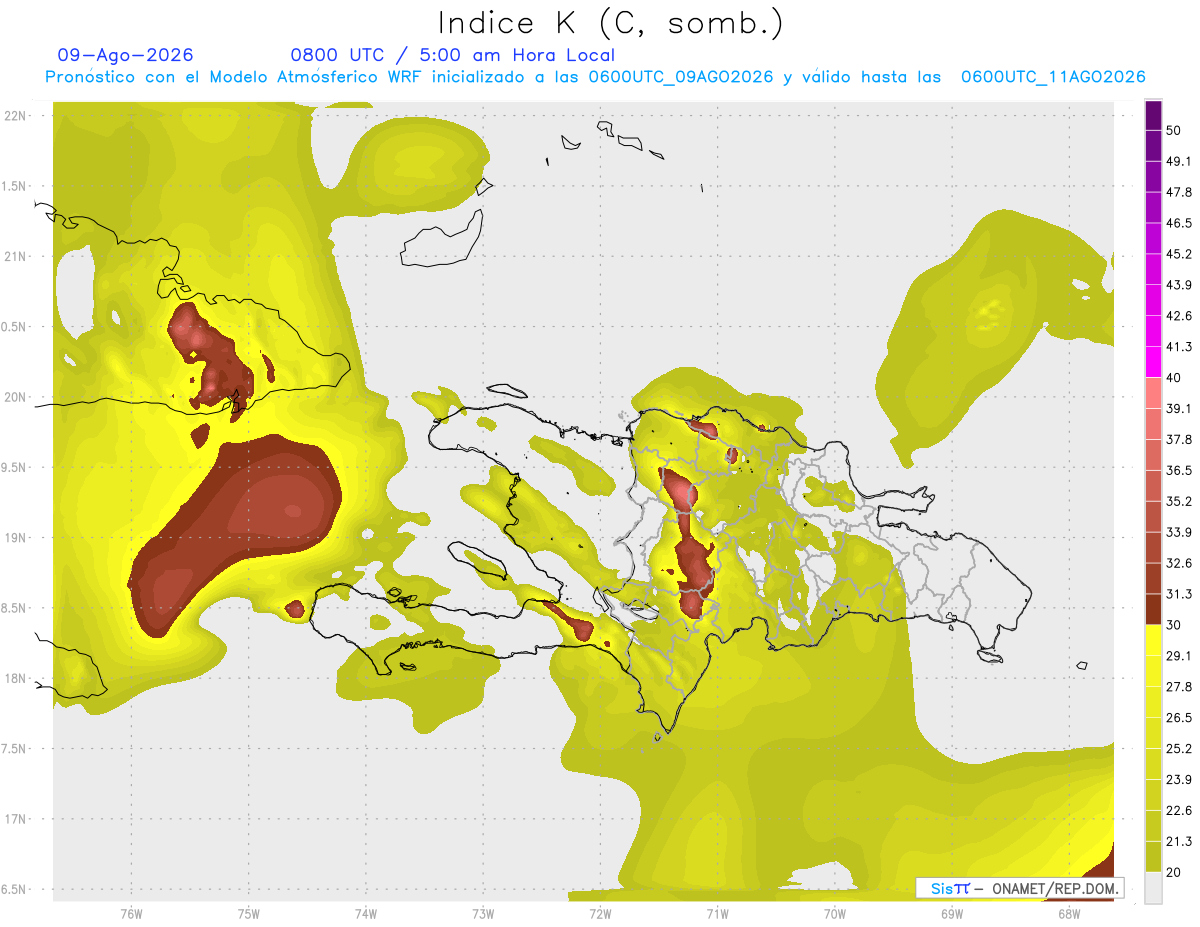The width and height of the screenshot is (1200, 927).
Task: Click the colorbar value "49.1"
Action: coord(1179,161)
